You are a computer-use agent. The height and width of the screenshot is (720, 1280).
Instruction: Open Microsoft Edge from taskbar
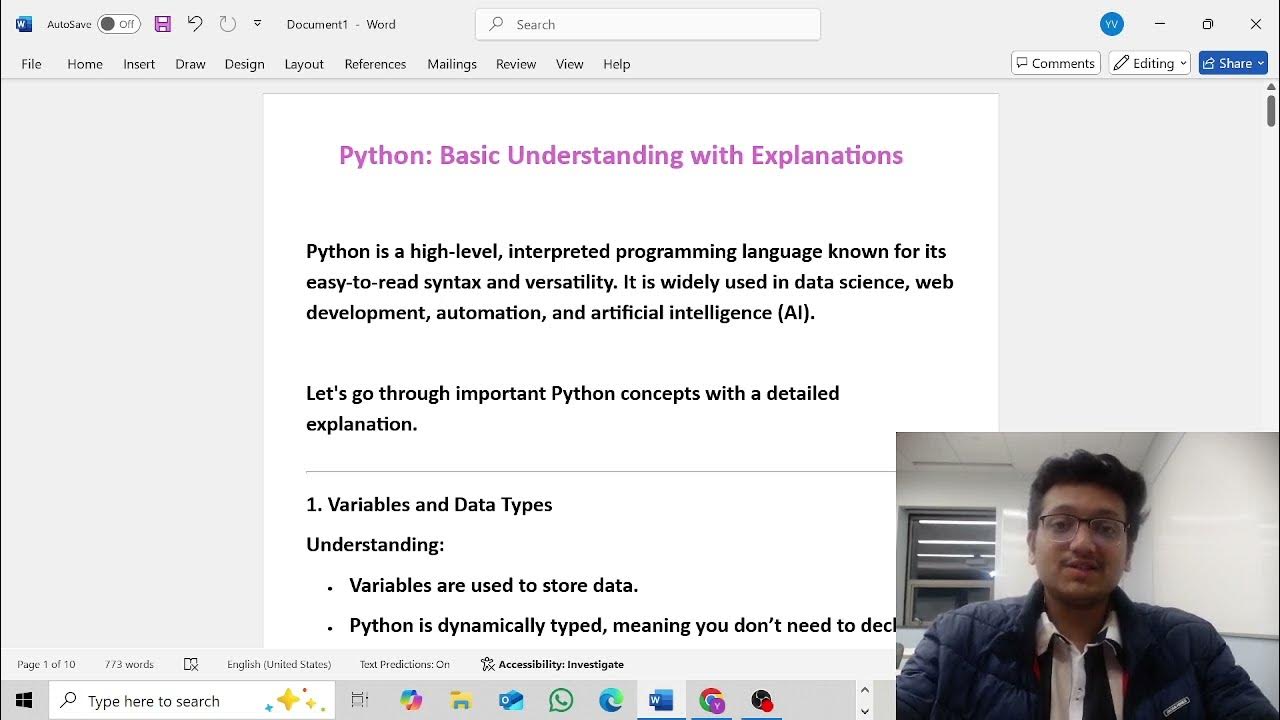(611, 701)
